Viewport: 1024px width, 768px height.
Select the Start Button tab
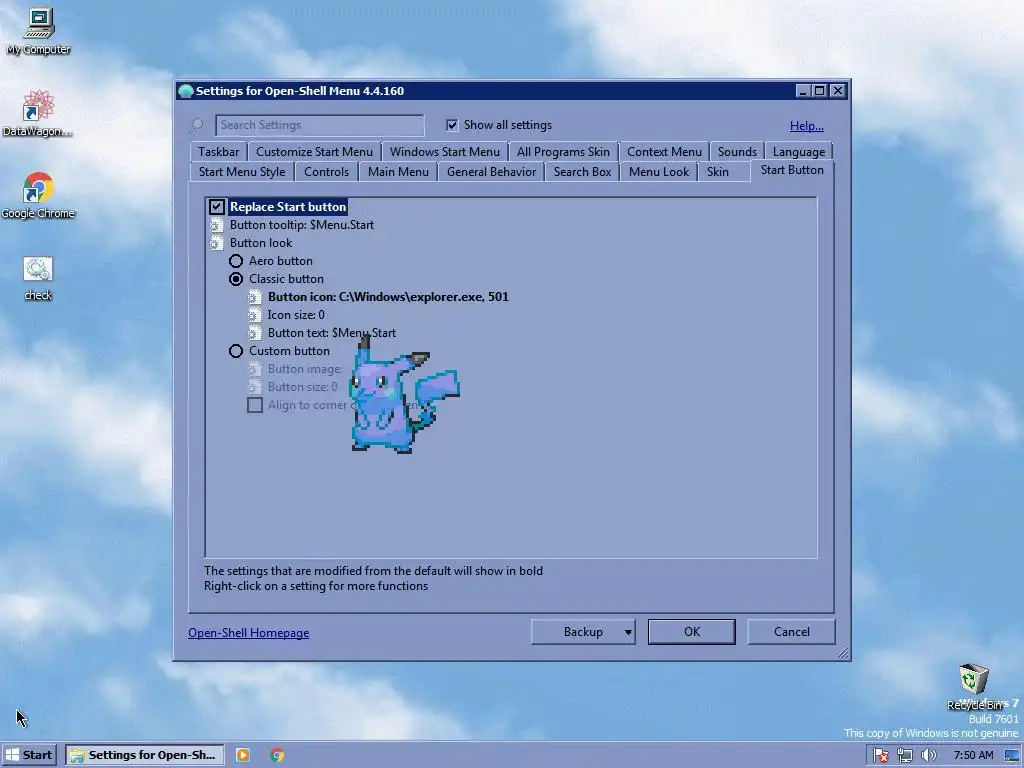click(x=792, y=170)
